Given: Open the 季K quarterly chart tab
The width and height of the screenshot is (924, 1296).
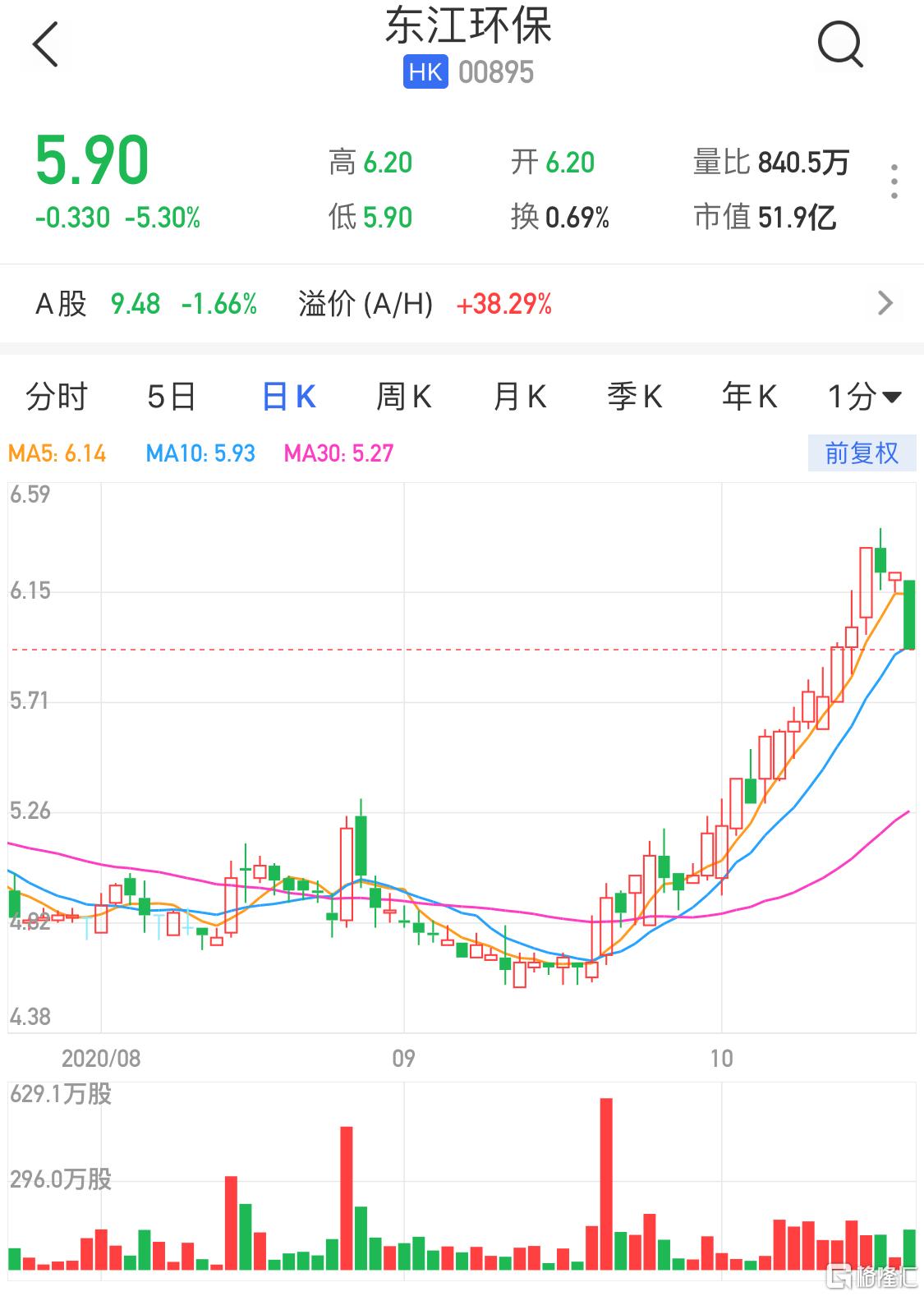Looking at the screenshot, I should pyautogui.click(x=634, y=398).
